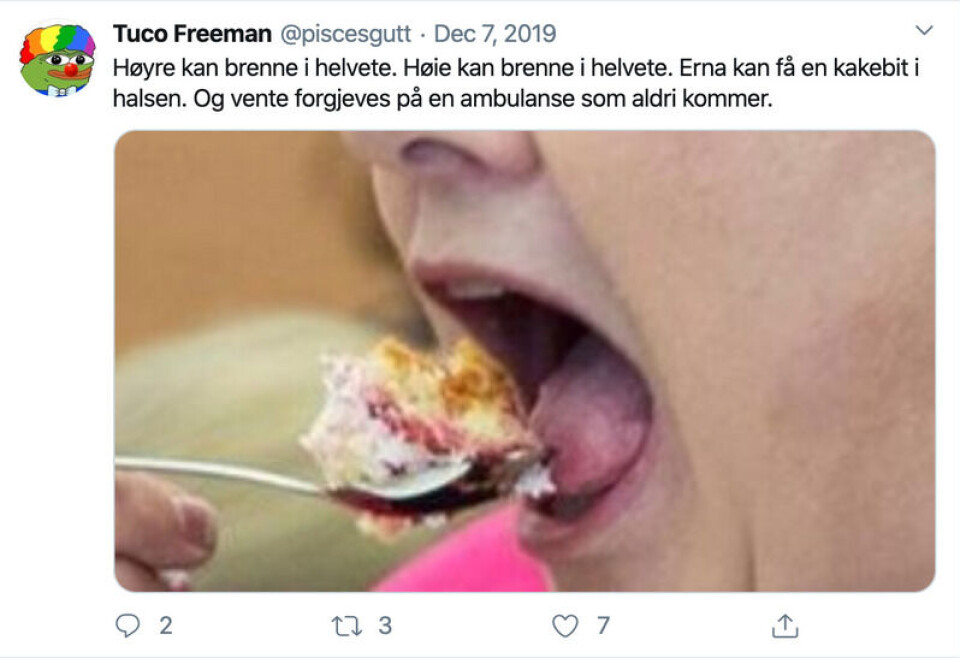View the retweet count showing 3
The image size is (960, 658).
[385, 626]
